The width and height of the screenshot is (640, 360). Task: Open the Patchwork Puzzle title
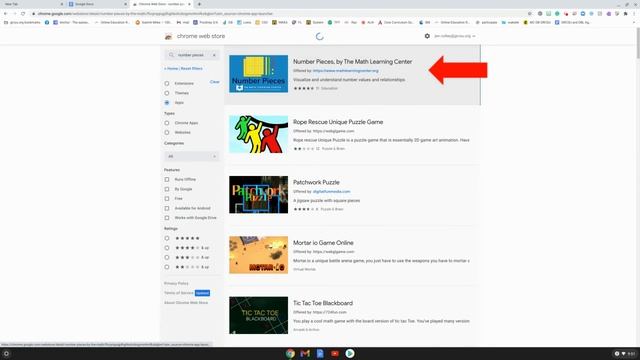(316, 182)
